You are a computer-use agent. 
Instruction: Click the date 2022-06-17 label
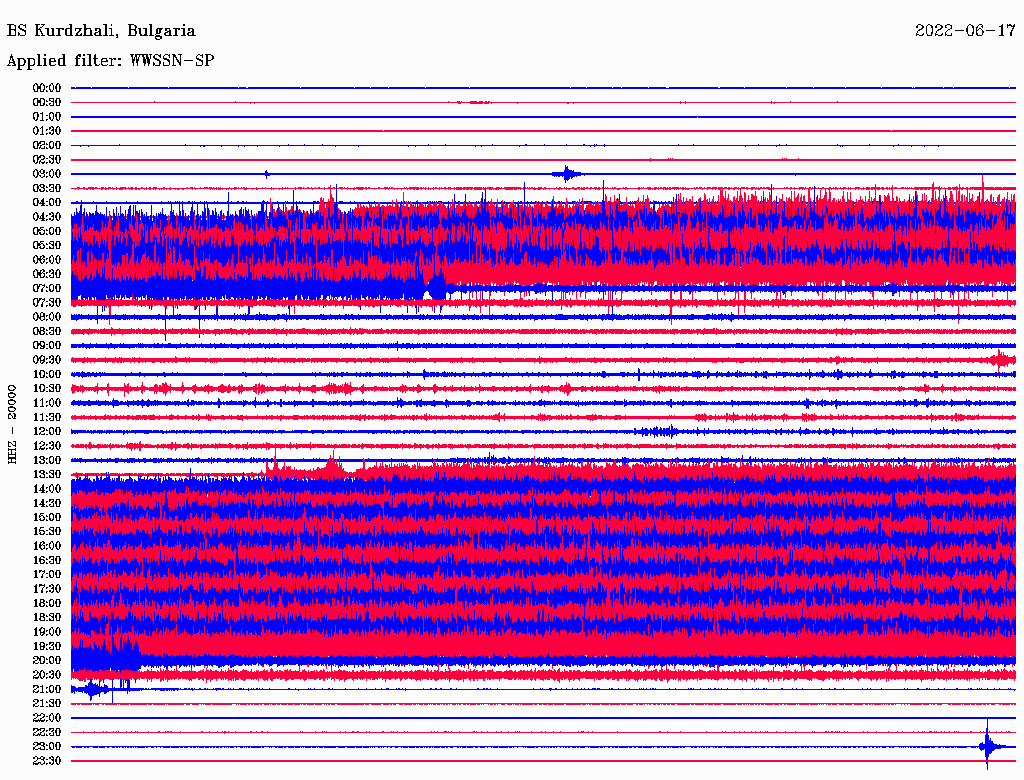(965, 31)
